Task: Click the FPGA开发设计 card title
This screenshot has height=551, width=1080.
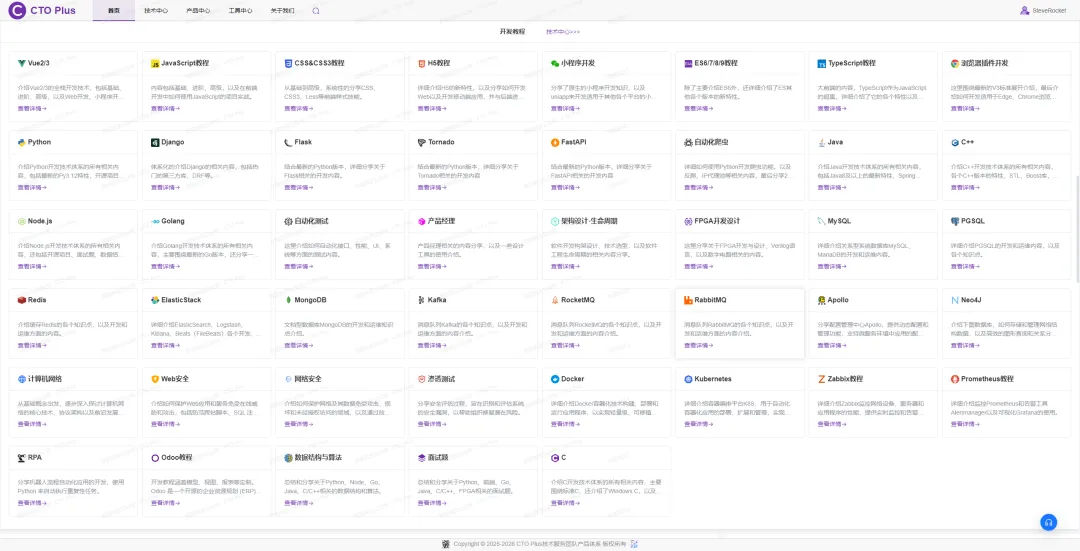Action: pos(717,222)
